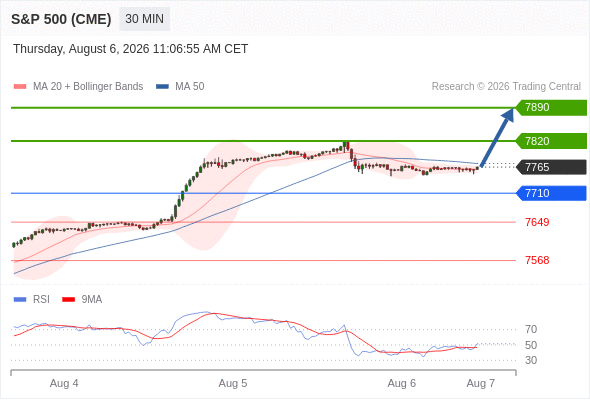590x400 pixels.
Task: Click the RSI legend color marker
Action: [x=20, y=300]
